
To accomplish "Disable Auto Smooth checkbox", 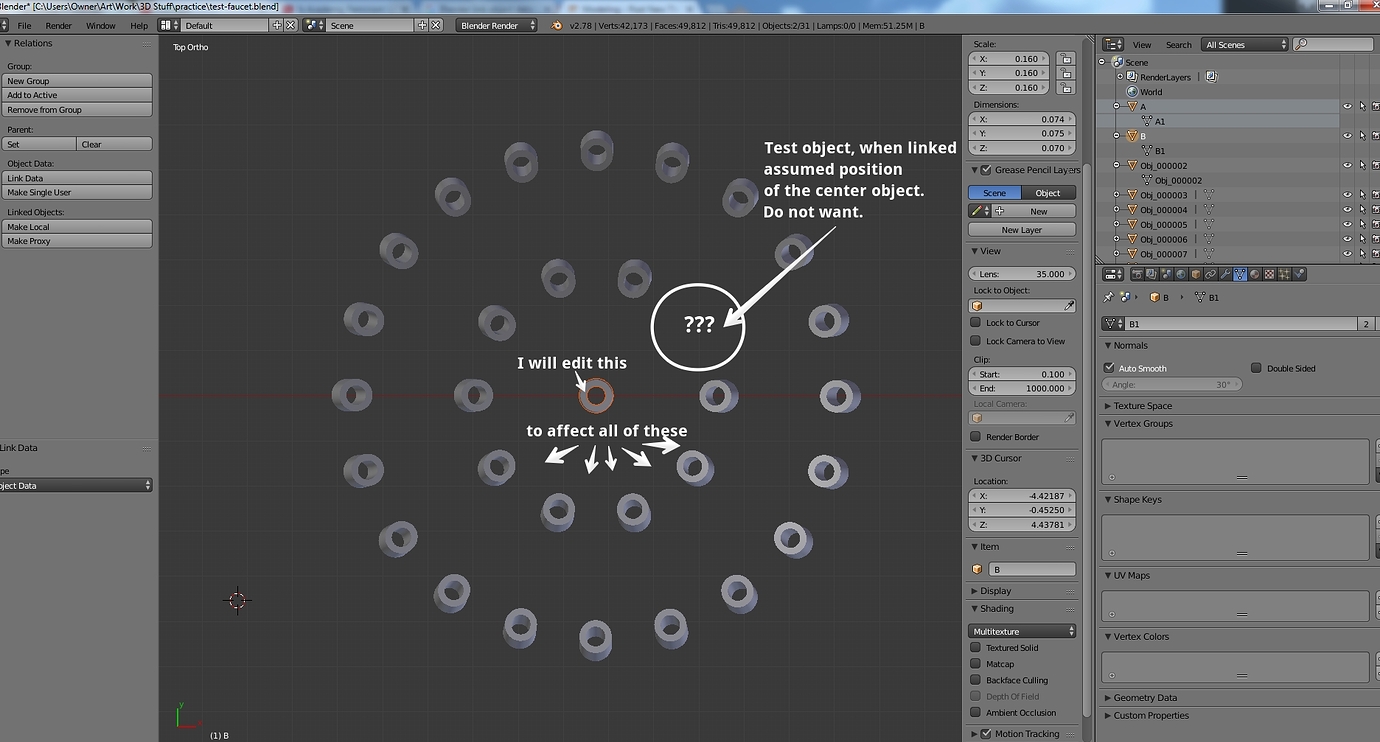I will (1109, 368).
